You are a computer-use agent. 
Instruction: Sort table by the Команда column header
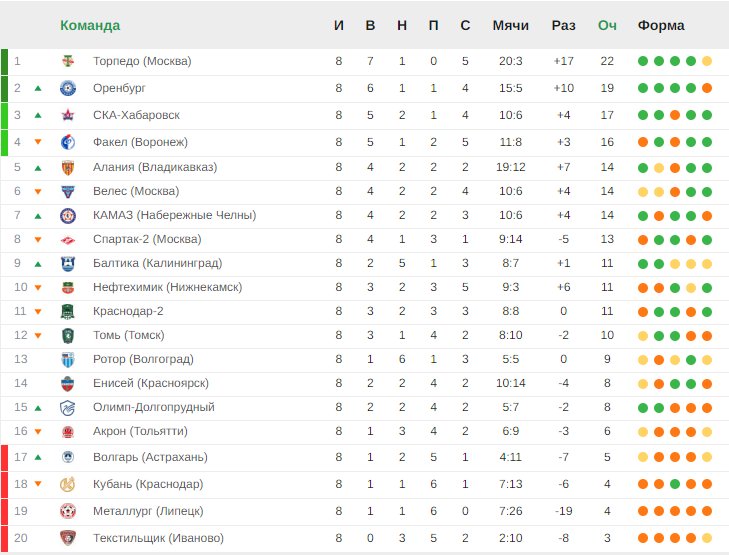tap(90, 25)
